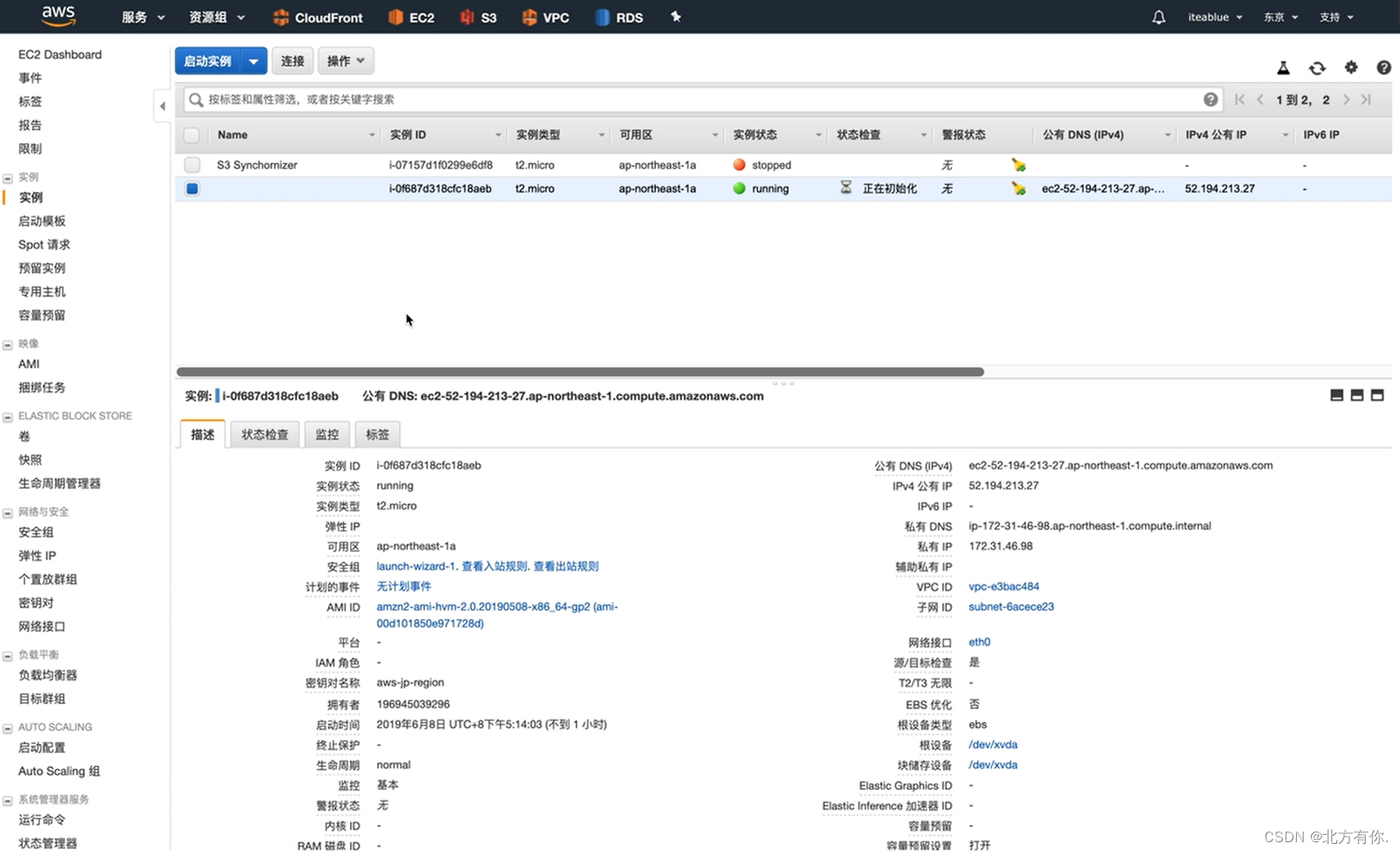
Task: Go to last page of instances
Action: coord(1366,99)
